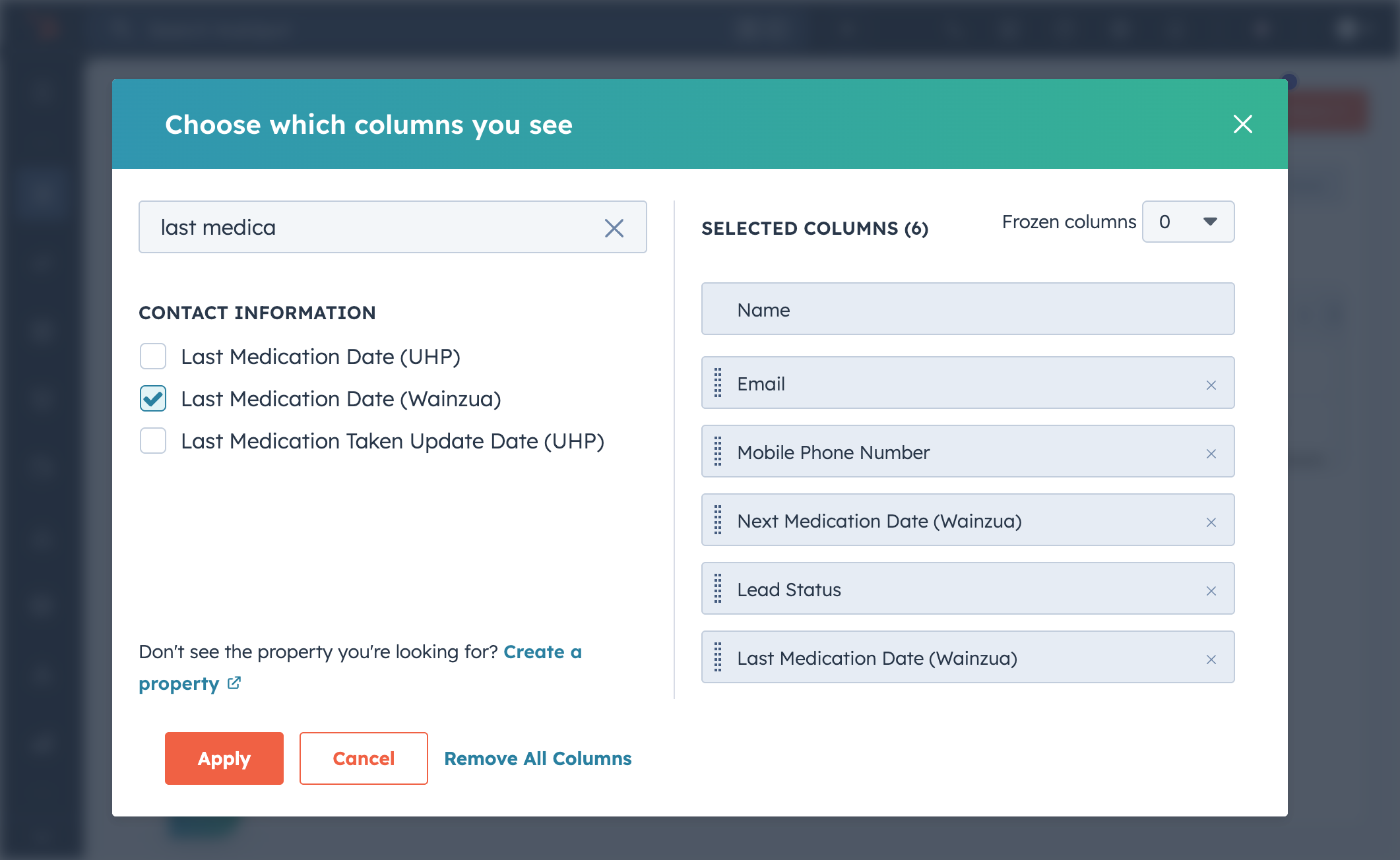Grab Last Medication Date (Wainzua) drag handle
1400x860 pixels.
pyautogui.click(x=718, y=658)
